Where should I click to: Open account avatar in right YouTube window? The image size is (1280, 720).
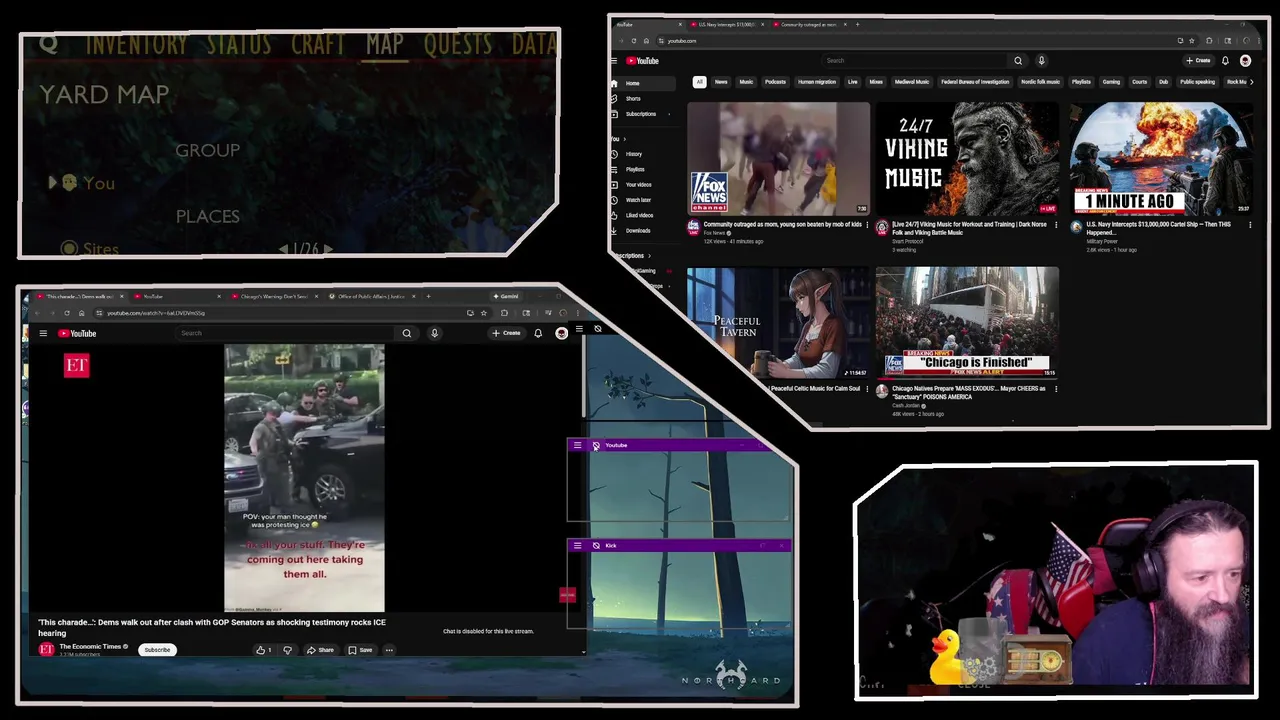coord(1245,61)
